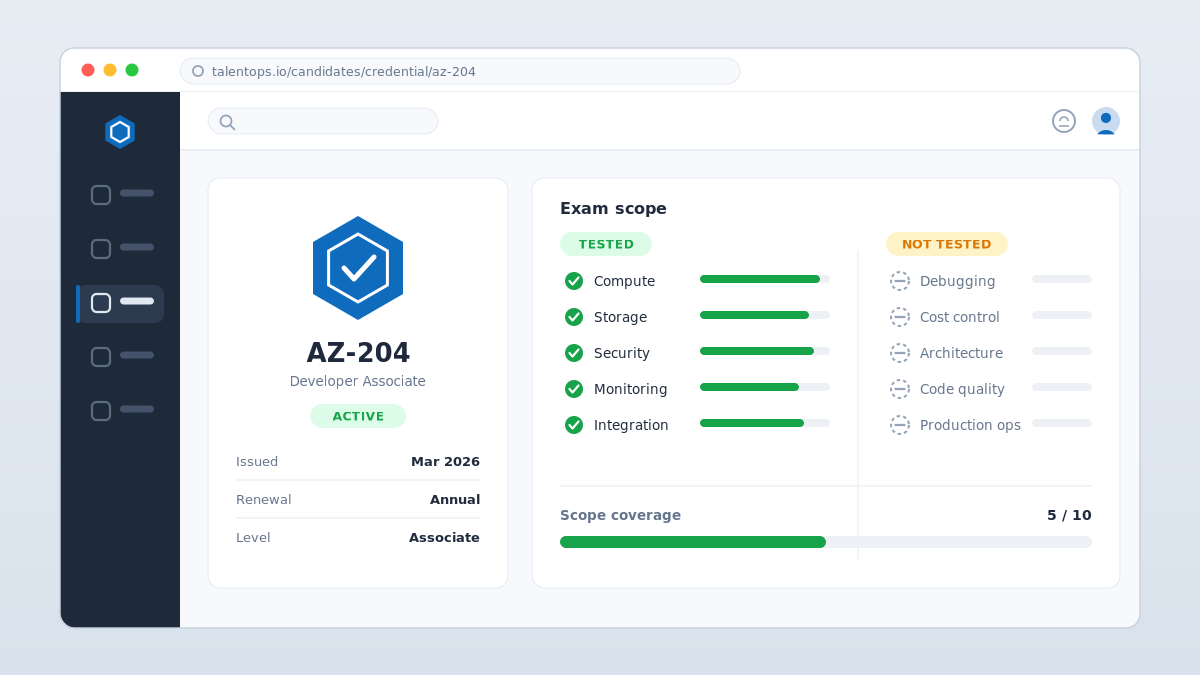Click the Code quality label
1200x675 pixels.
pyautogui.click(x=962, y=389)
